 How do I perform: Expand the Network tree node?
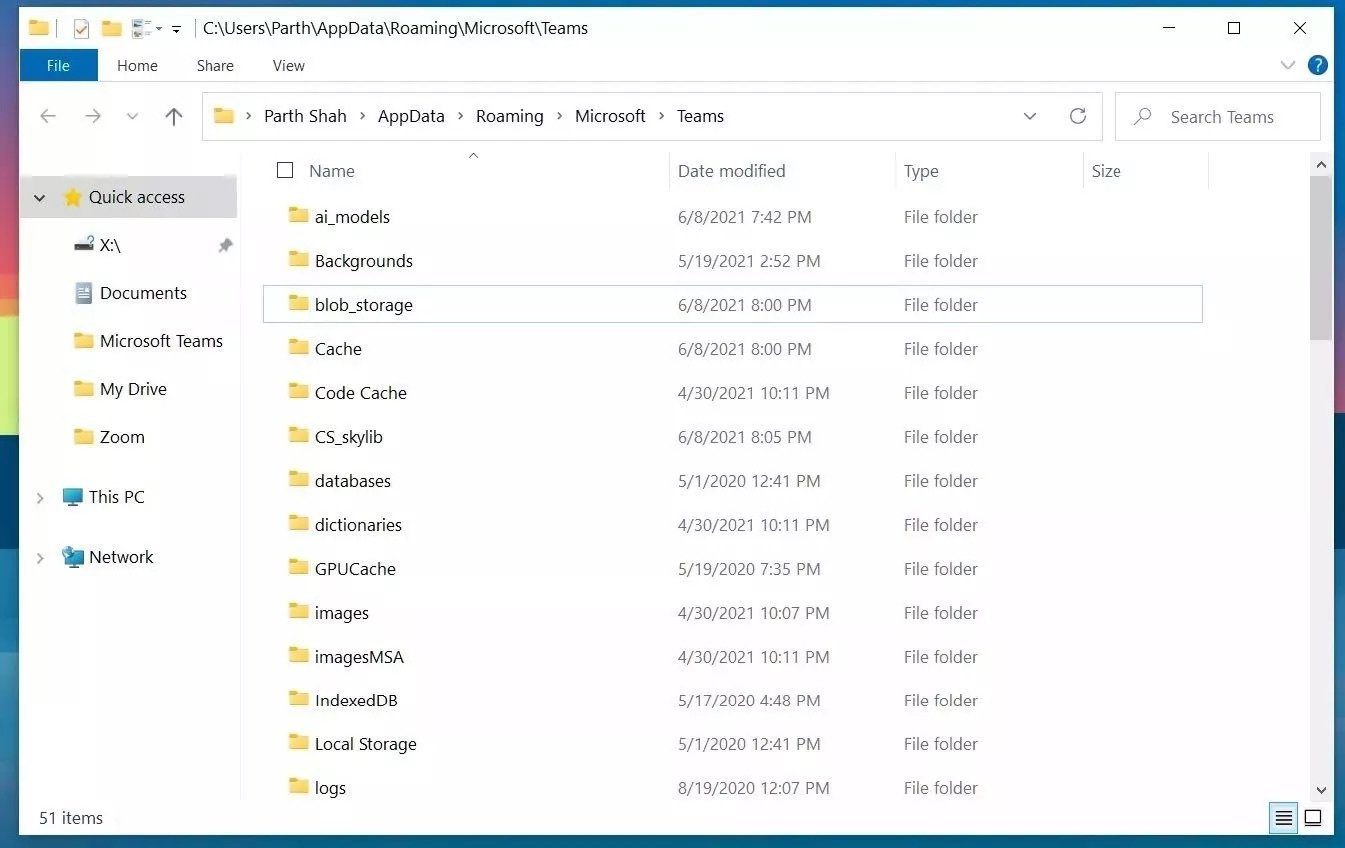click(x=40, y=558)
